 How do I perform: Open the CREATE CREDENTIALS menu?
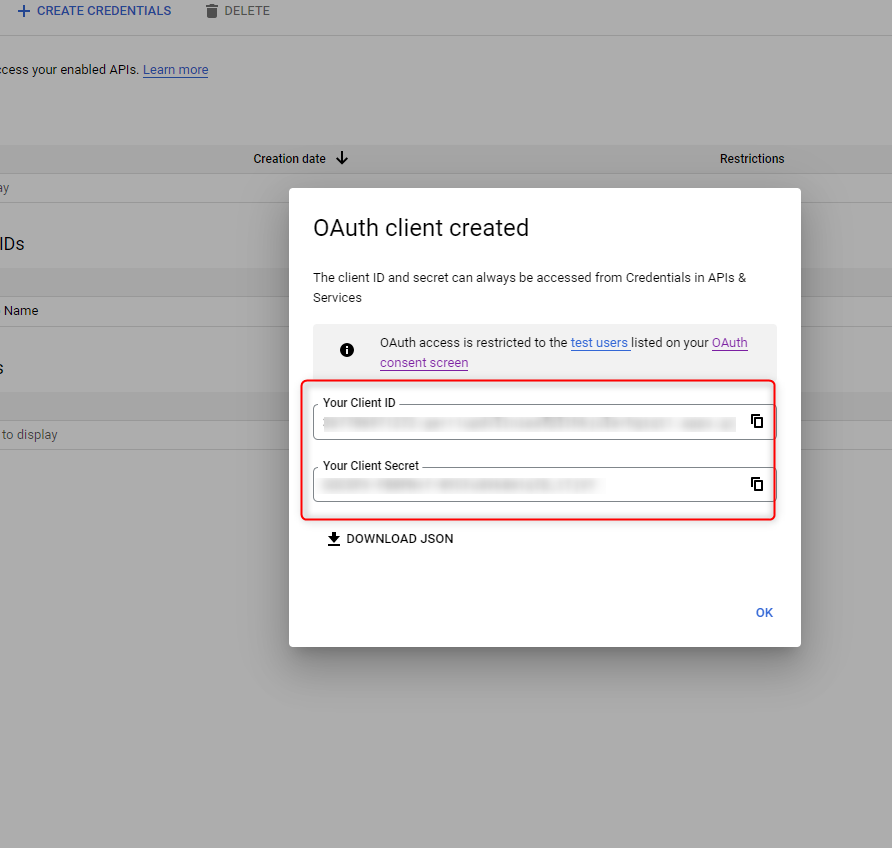point(103,11)
